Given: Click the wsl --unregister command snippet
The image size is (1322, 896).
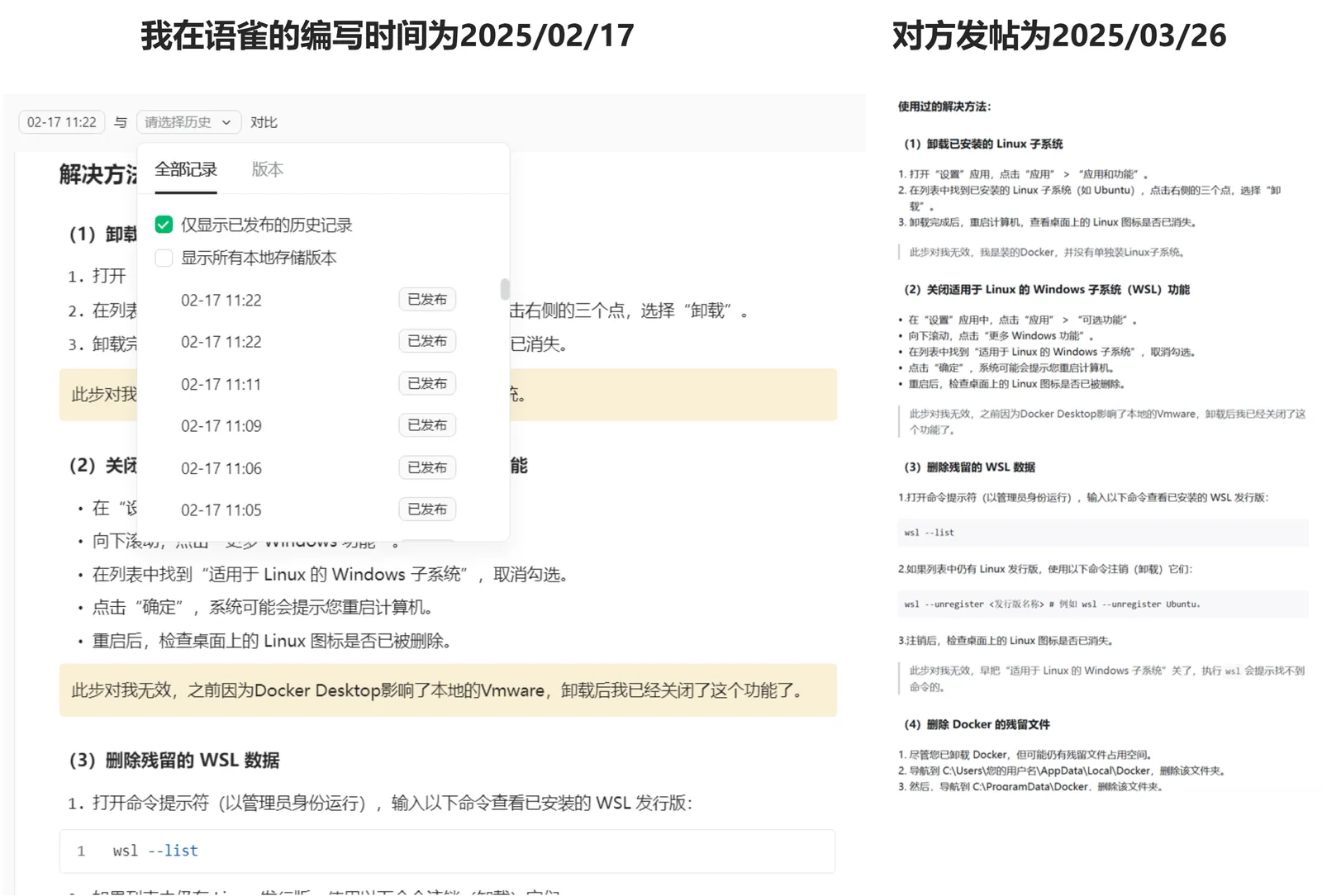Looking at the screenshot, I should (1103, 604).
